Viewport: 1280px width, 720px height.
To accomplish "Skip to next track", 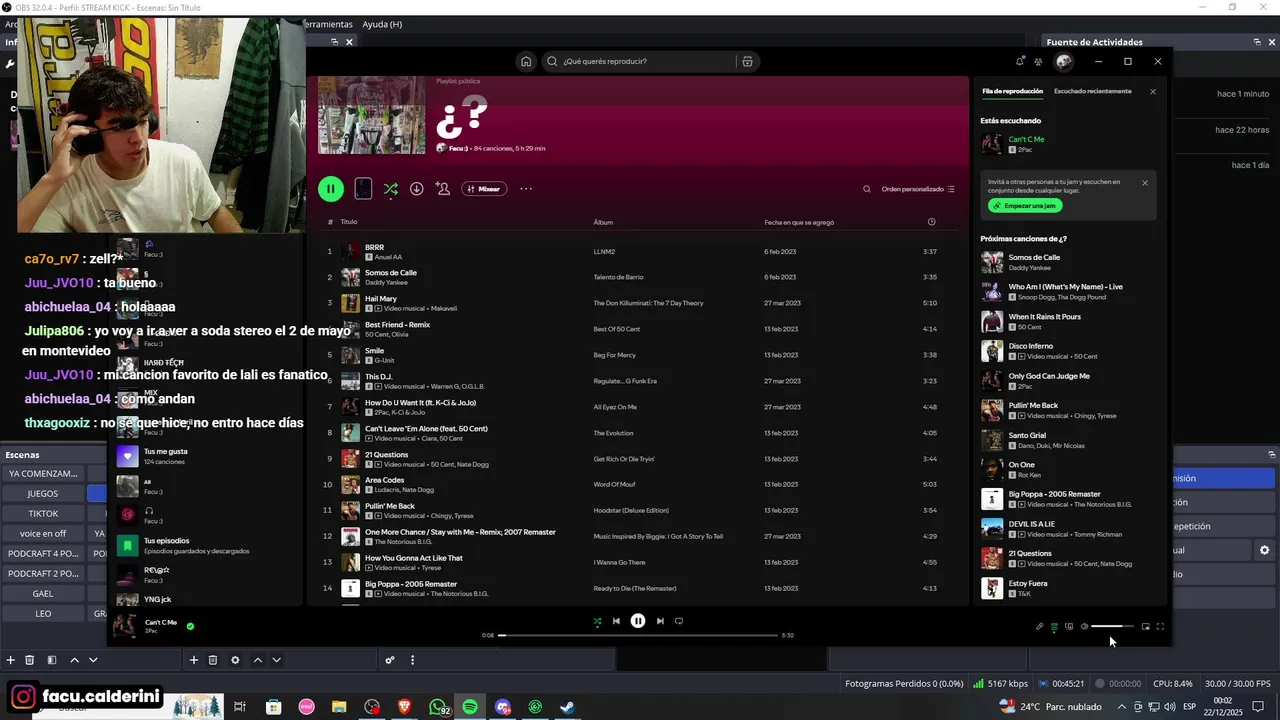I will [x=660, y=621].
